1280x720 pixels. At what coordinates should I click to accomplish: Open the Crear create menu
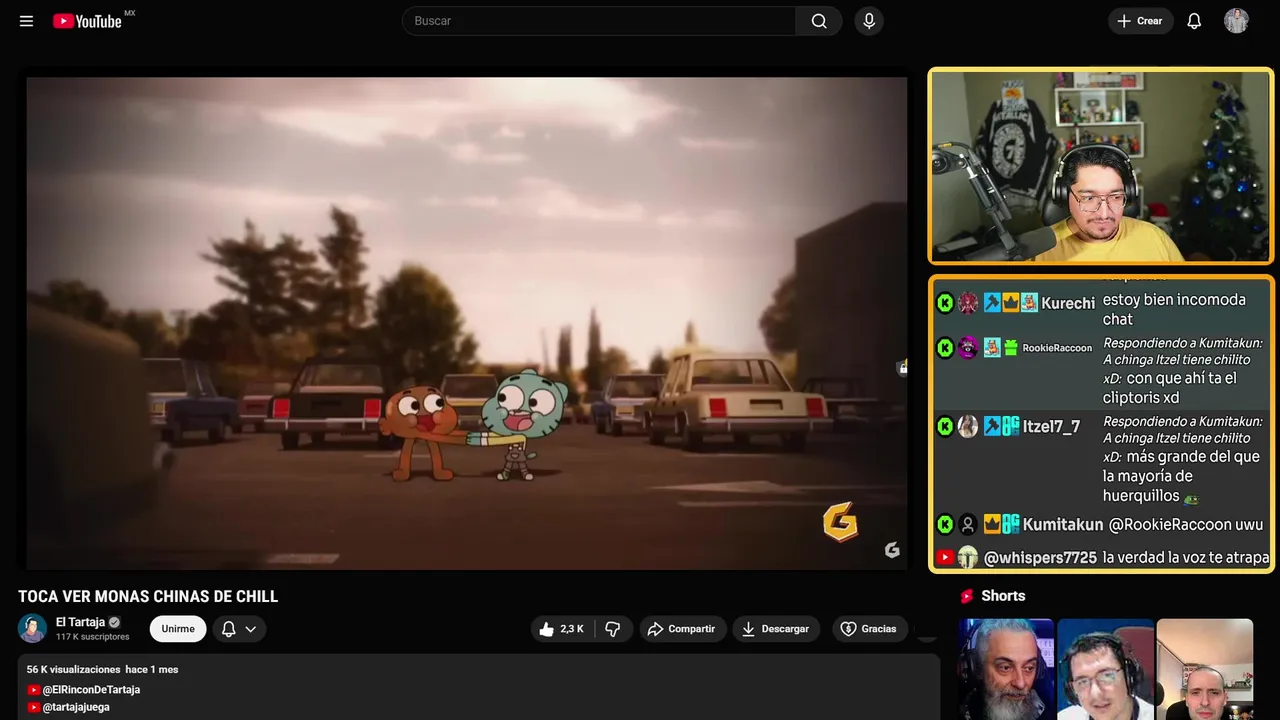[1140, 21]
